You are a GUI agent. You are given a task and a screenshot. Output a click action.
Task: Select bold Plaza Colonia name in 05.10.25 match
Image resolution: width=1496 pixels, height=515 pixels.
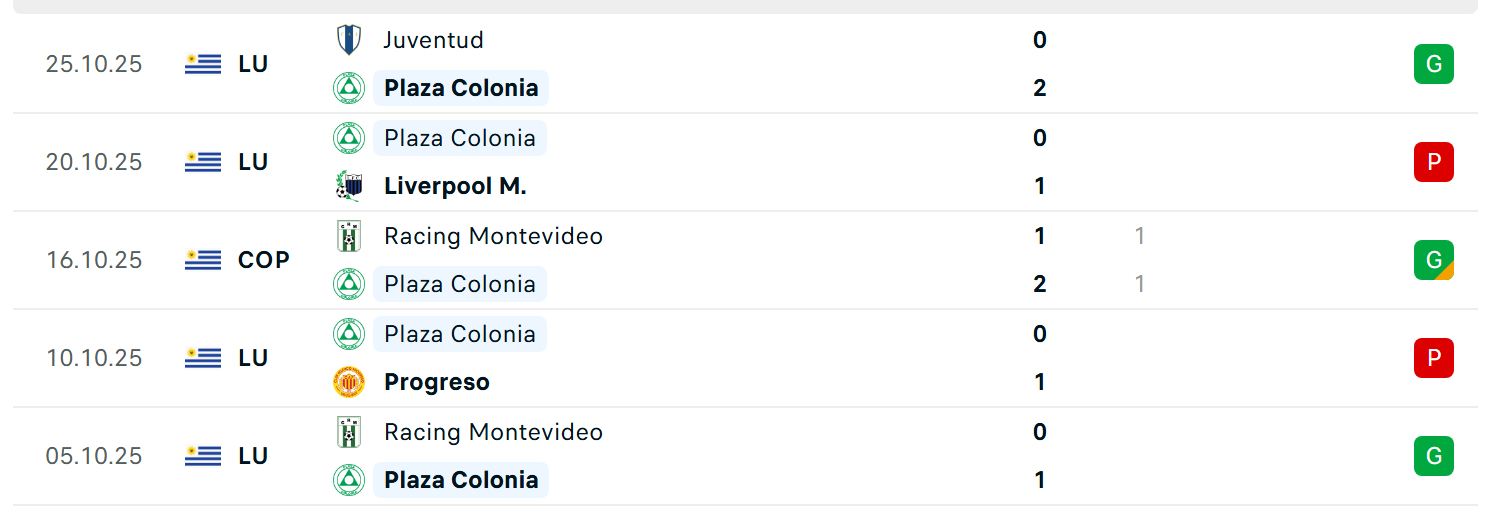pos(461,480)
